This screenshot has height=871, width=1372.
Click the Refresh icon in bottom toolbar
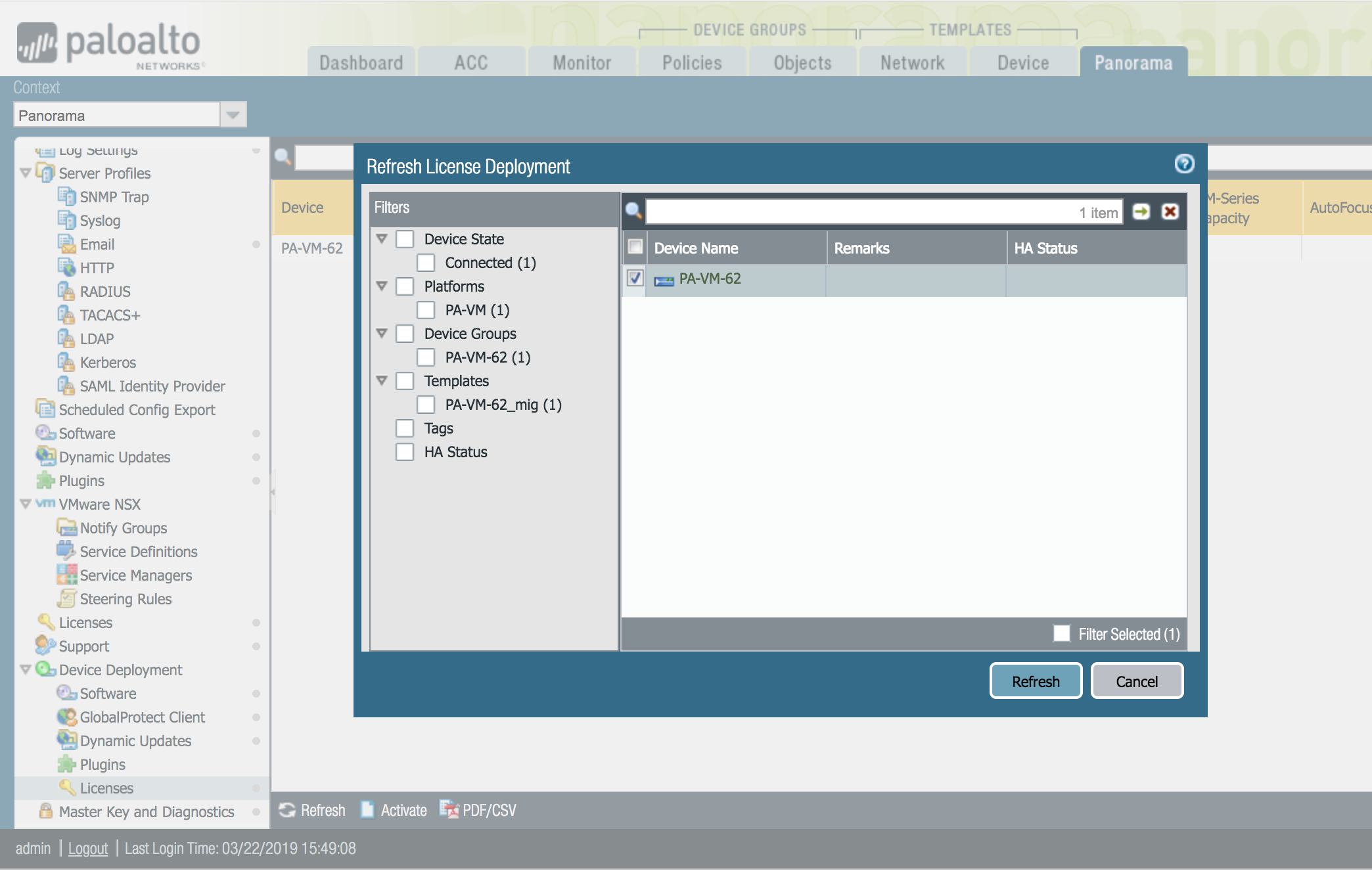[x=287, y=810]
